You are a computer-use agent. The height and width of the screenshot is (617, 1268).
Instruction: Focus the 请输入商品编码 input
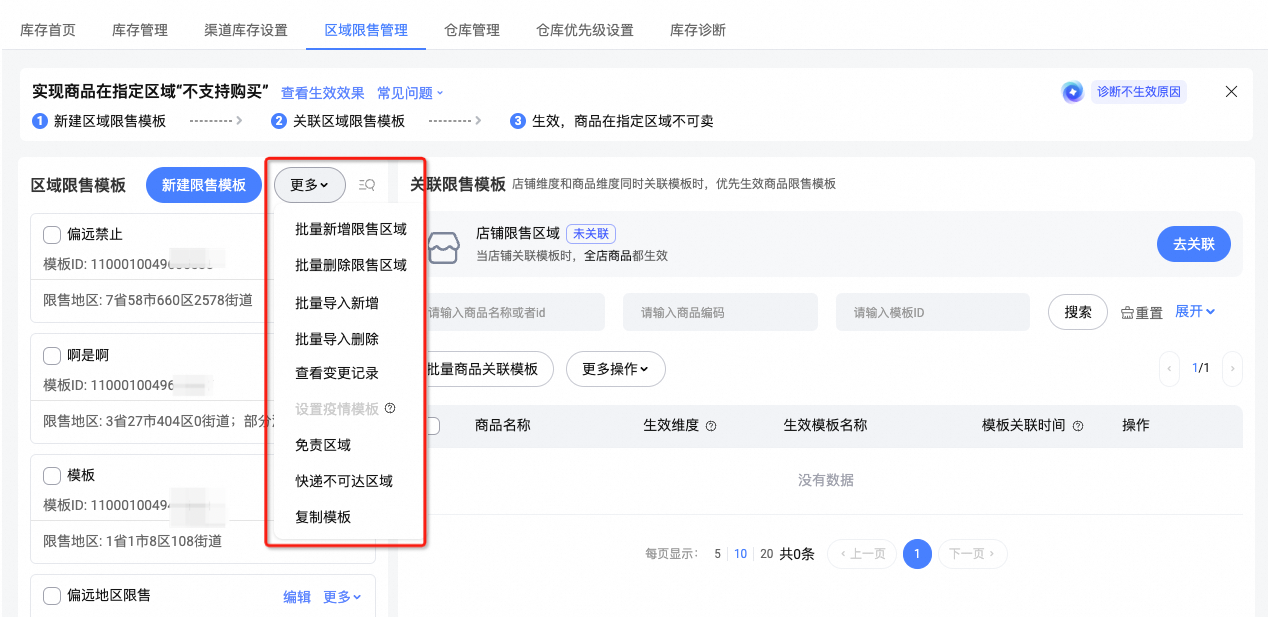tap(720, 312)
